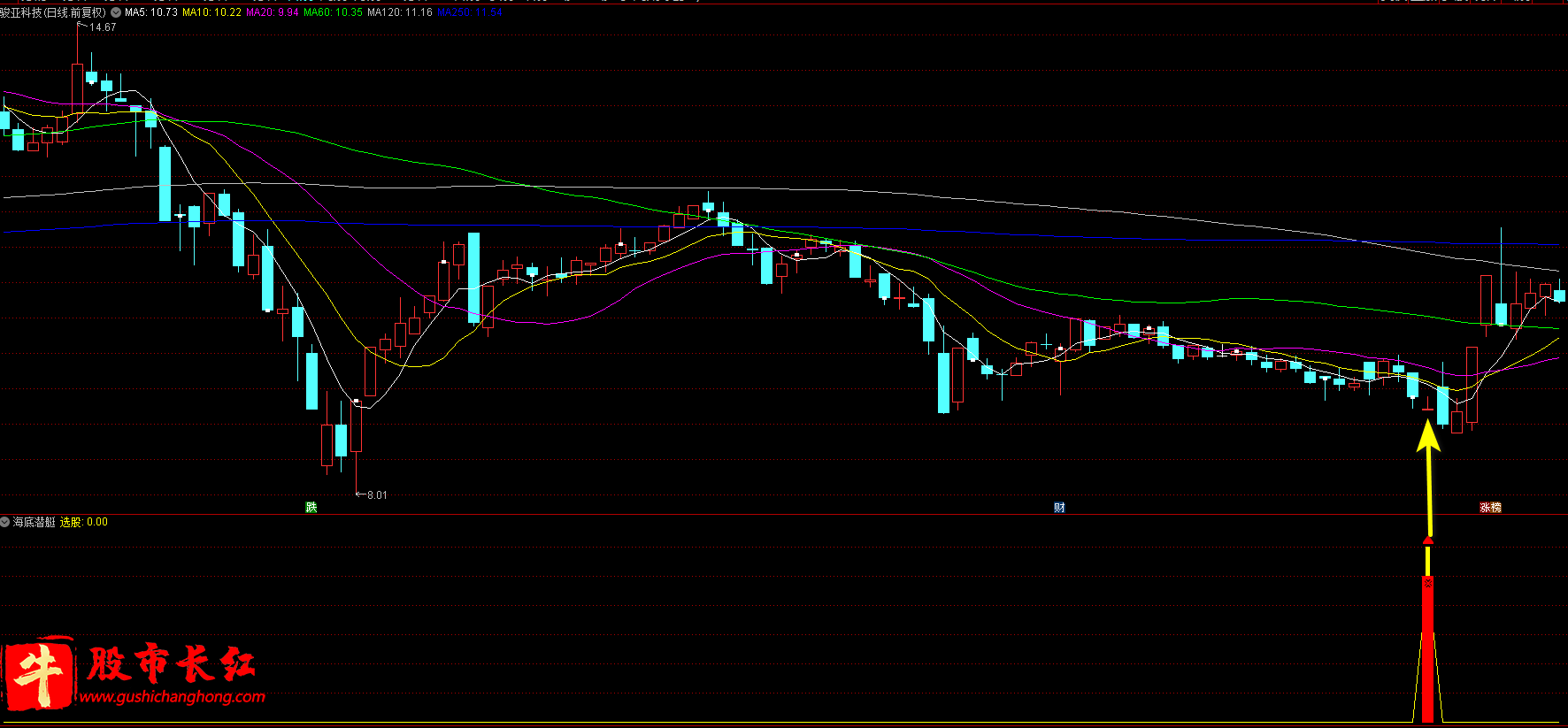Select the blue MA250: 11.54 label
Screen dimensions: 1568x728
click(470, 12)
